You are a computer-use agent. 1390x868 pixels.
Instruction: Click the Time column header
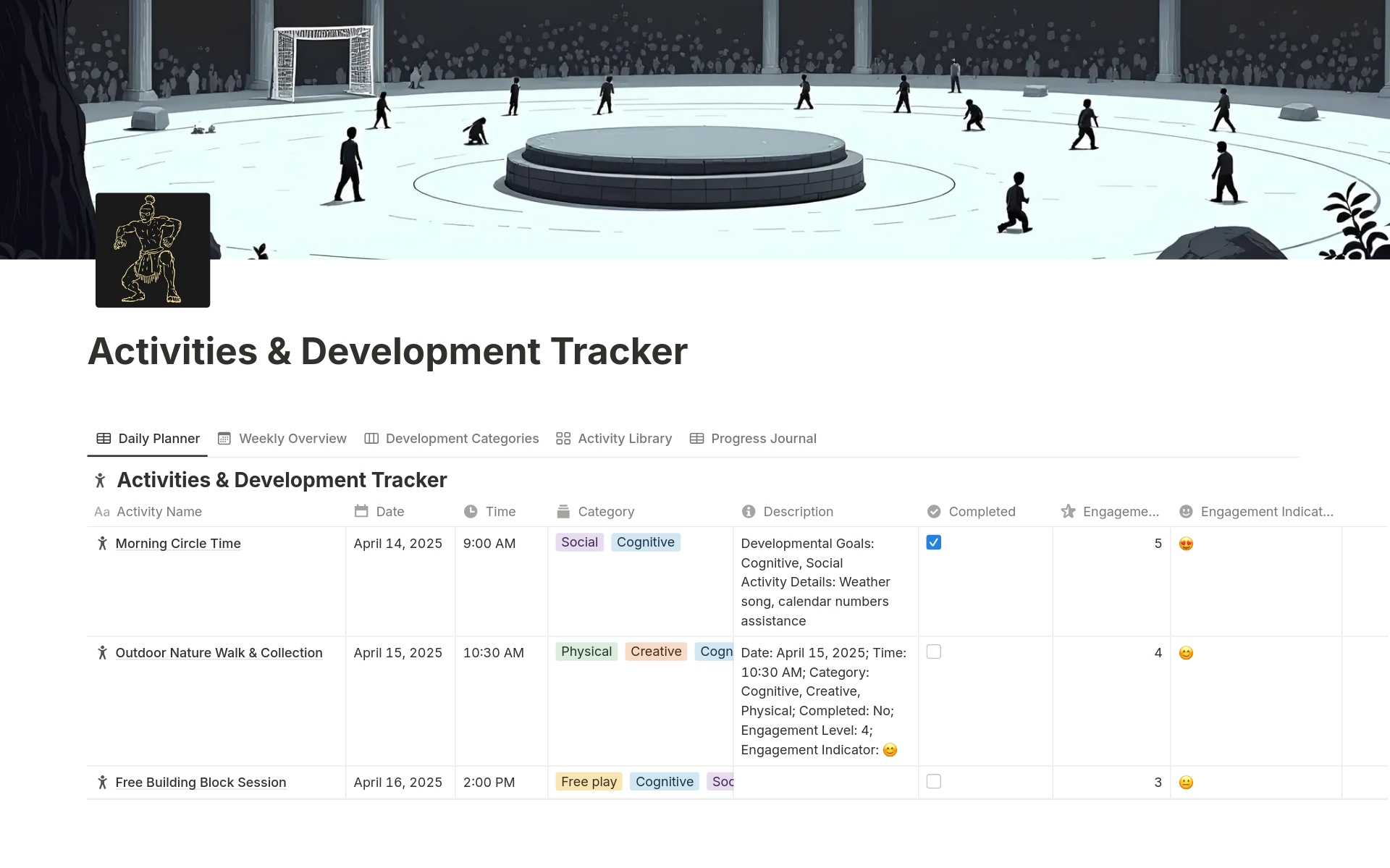pyautogui.click(x=501, y=512)
